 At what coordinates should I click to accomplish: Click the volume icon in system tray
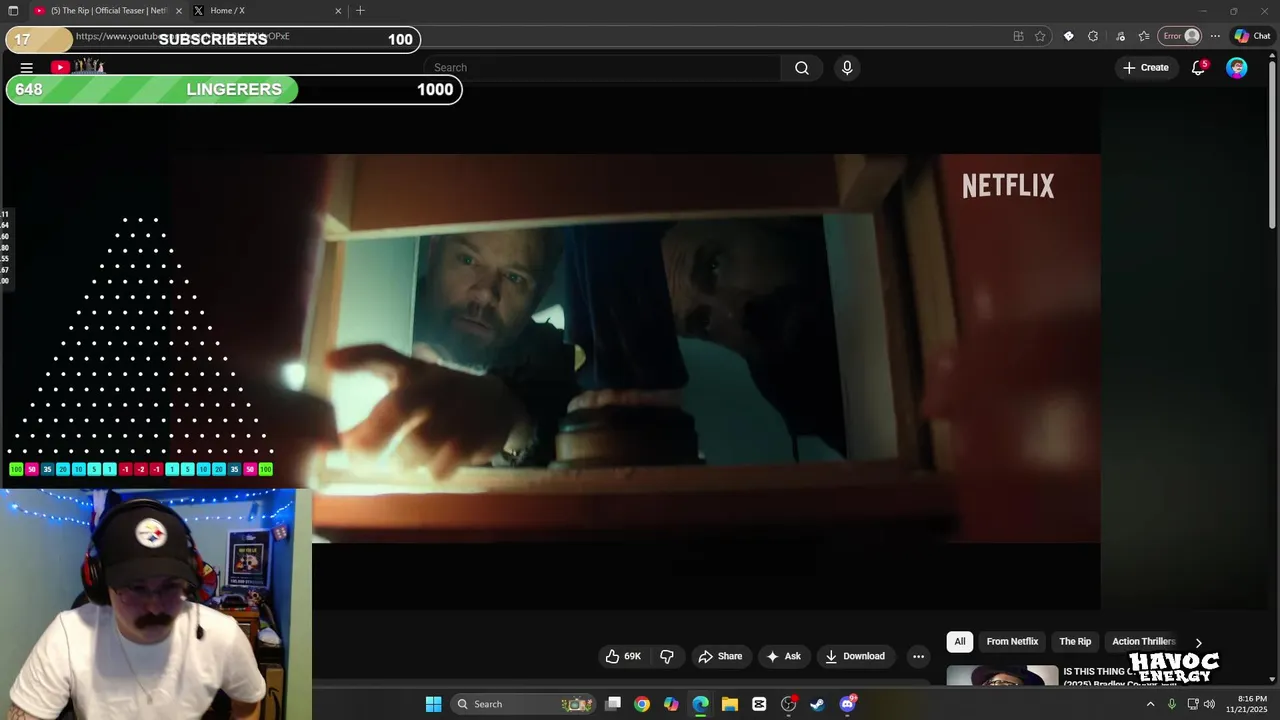click(x=1211, y=704)
